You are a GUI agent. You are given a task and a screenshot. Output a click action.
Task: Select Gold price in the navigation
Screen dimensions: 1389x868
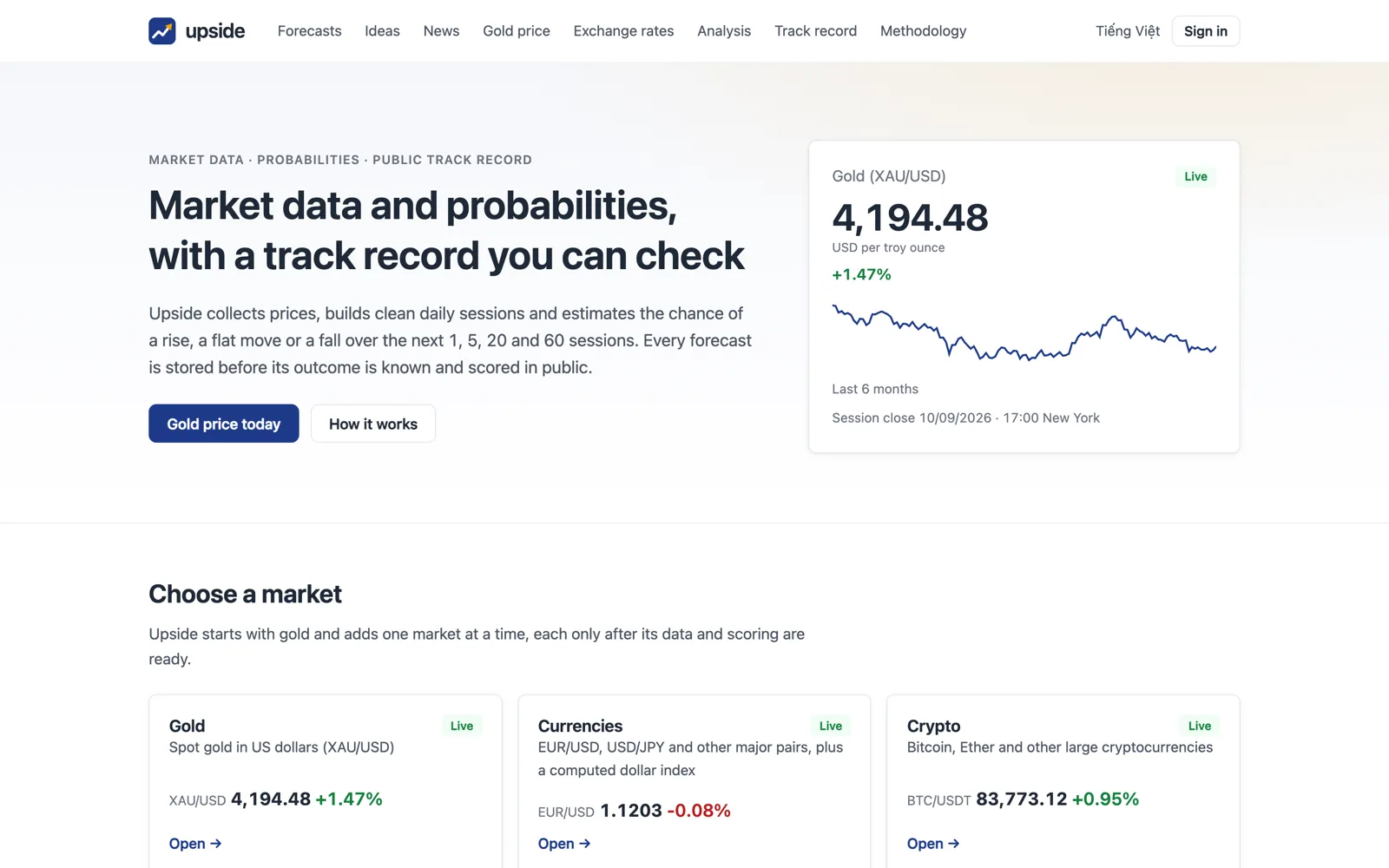[x=517, y=31]
